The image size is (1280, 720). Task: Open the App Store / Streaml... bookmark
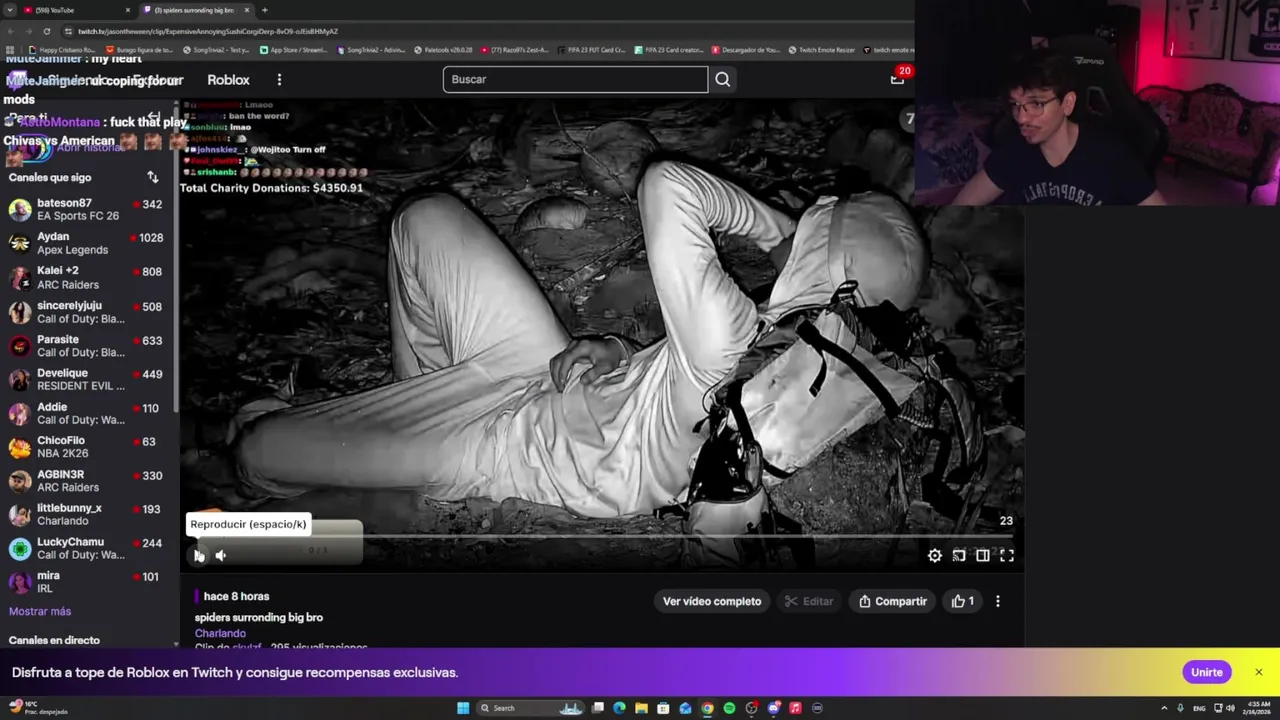[x=293, y=50]
